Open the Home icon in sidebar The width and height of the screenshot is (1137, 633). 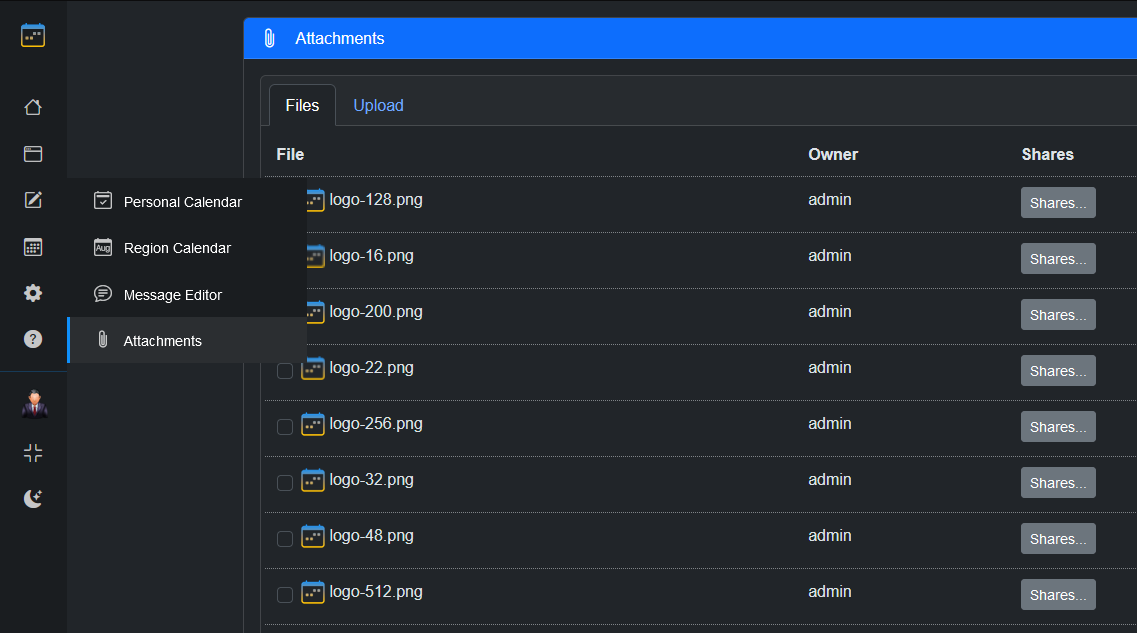[33, 107]
